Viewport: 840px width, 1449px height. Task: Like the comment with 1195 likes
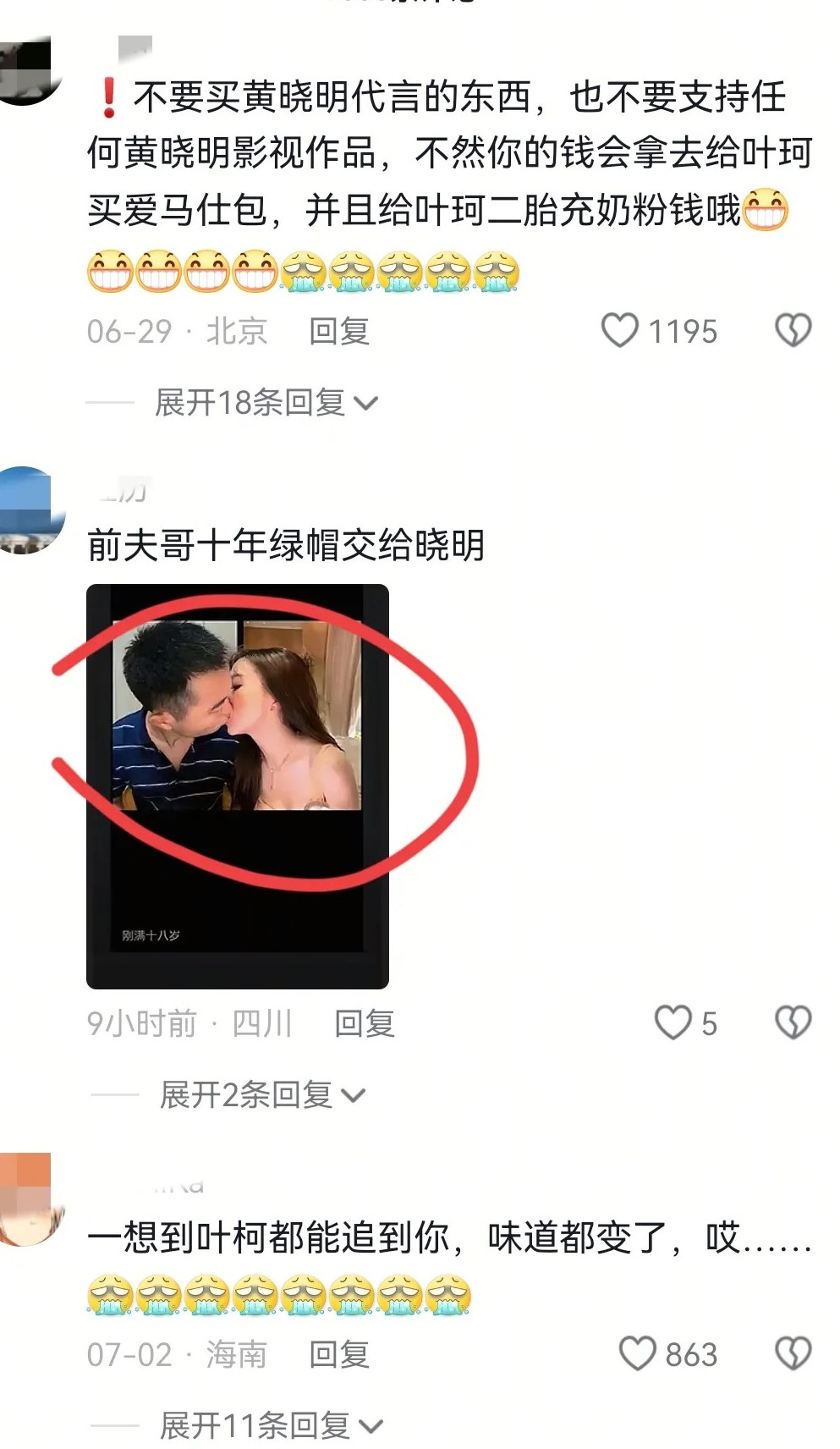coord(619,330)
